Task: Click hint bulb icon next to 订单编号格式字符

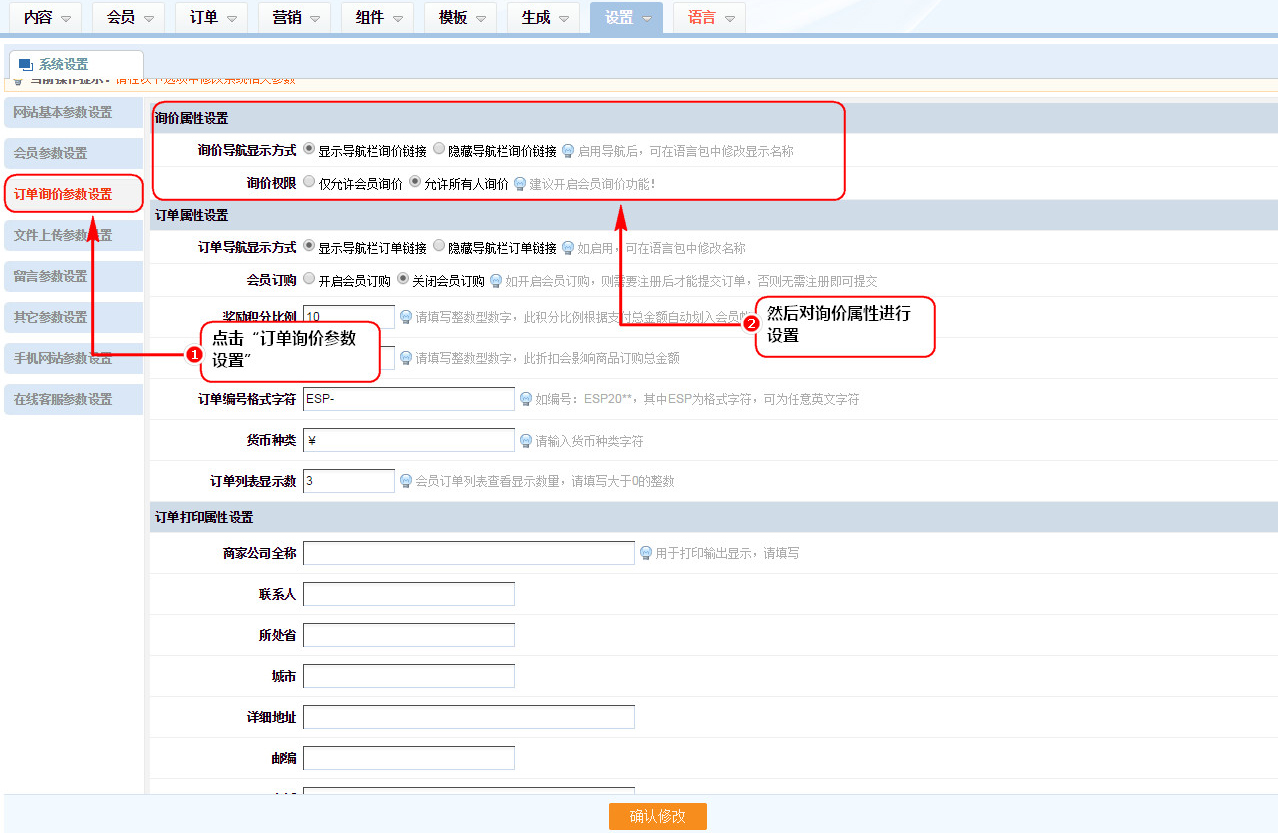Action: tap(526, 399)
